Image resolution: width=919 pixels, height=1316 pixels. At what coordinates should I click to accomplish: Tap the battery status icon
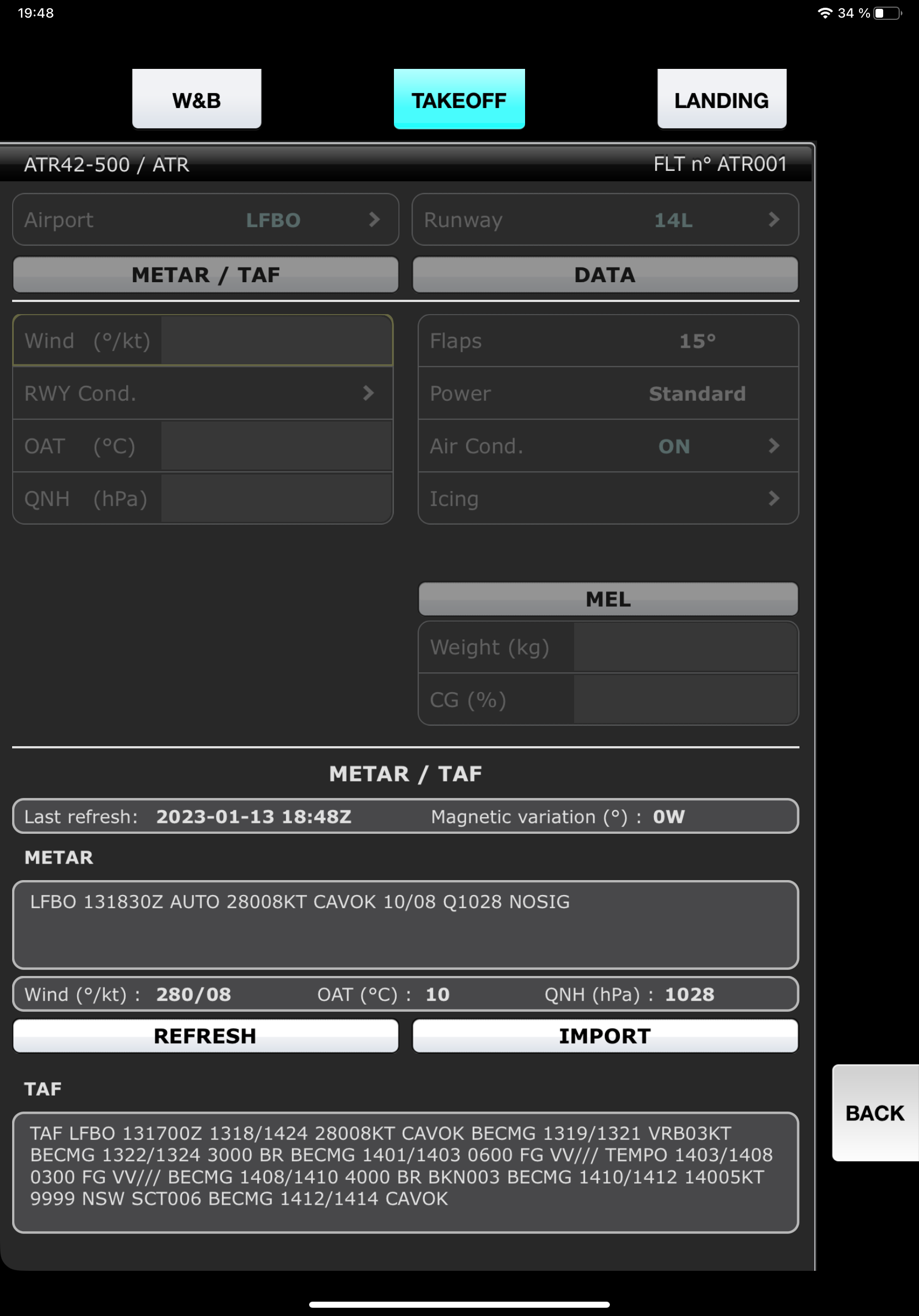click(x=888, y=13)
